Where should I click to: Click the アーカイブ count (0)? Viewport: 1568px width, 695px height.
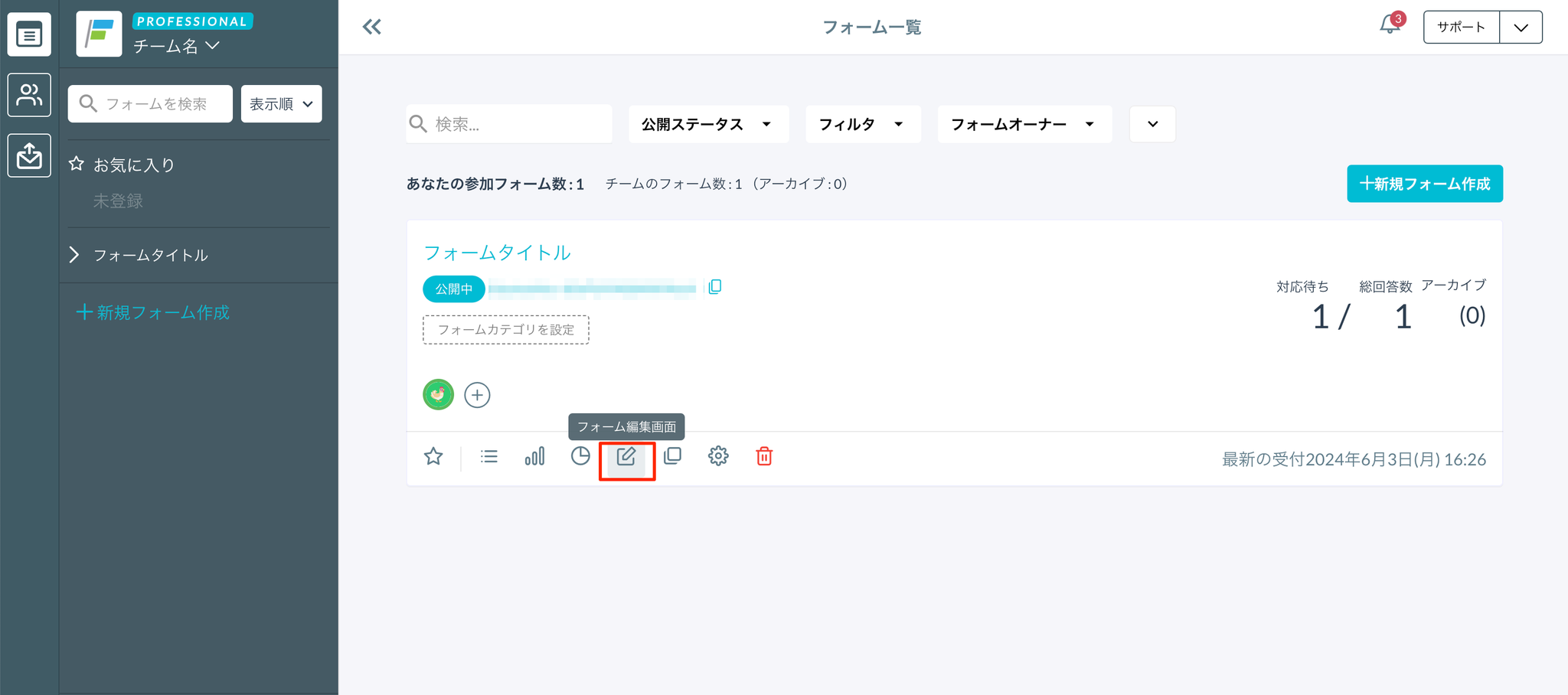pyautogui.click(x=1472, y=315)
